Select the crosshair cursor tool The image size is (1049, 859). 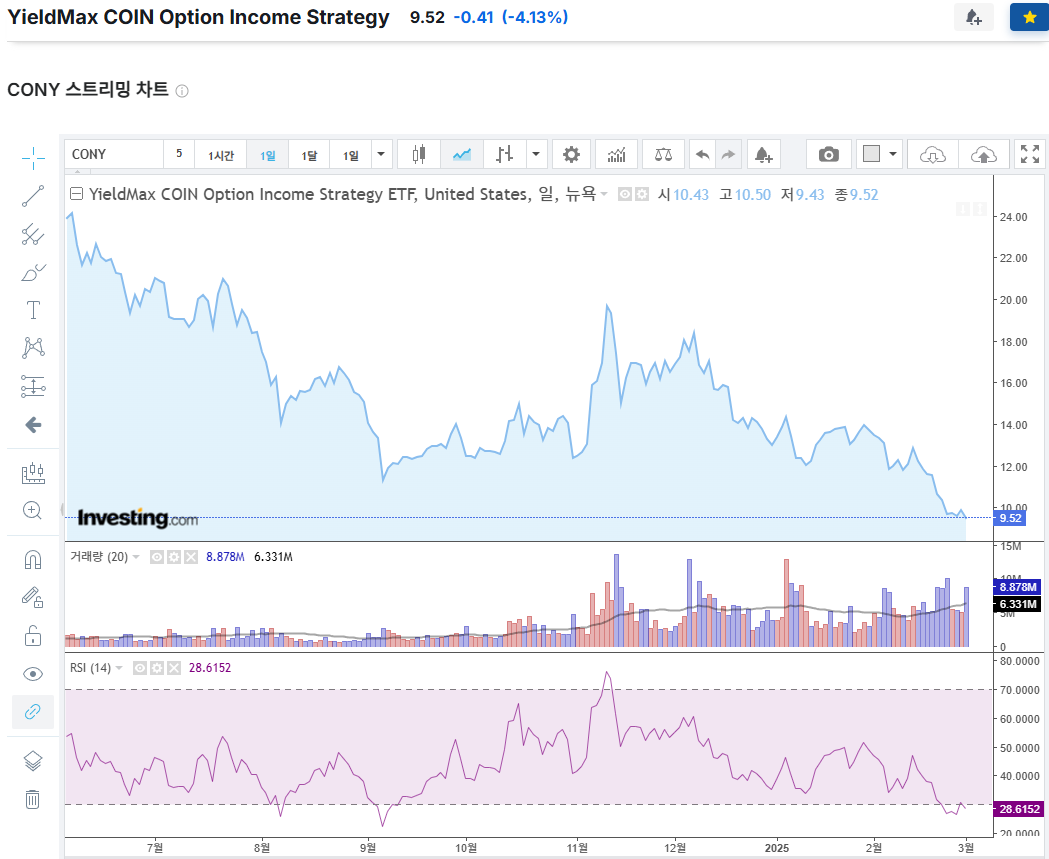click(x=33, y=158)
